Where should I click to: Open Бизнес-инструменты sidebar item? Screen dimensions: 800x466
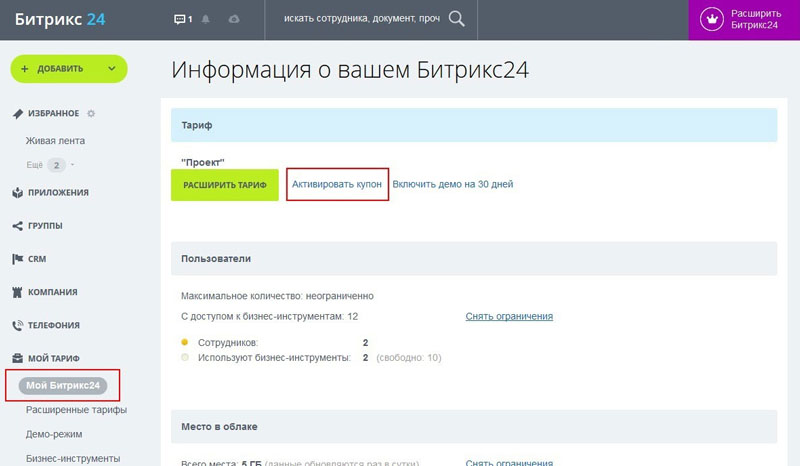73,458
